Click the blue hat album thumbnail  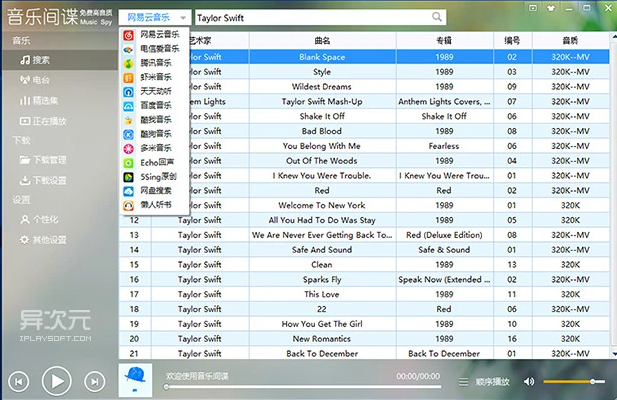135,380
